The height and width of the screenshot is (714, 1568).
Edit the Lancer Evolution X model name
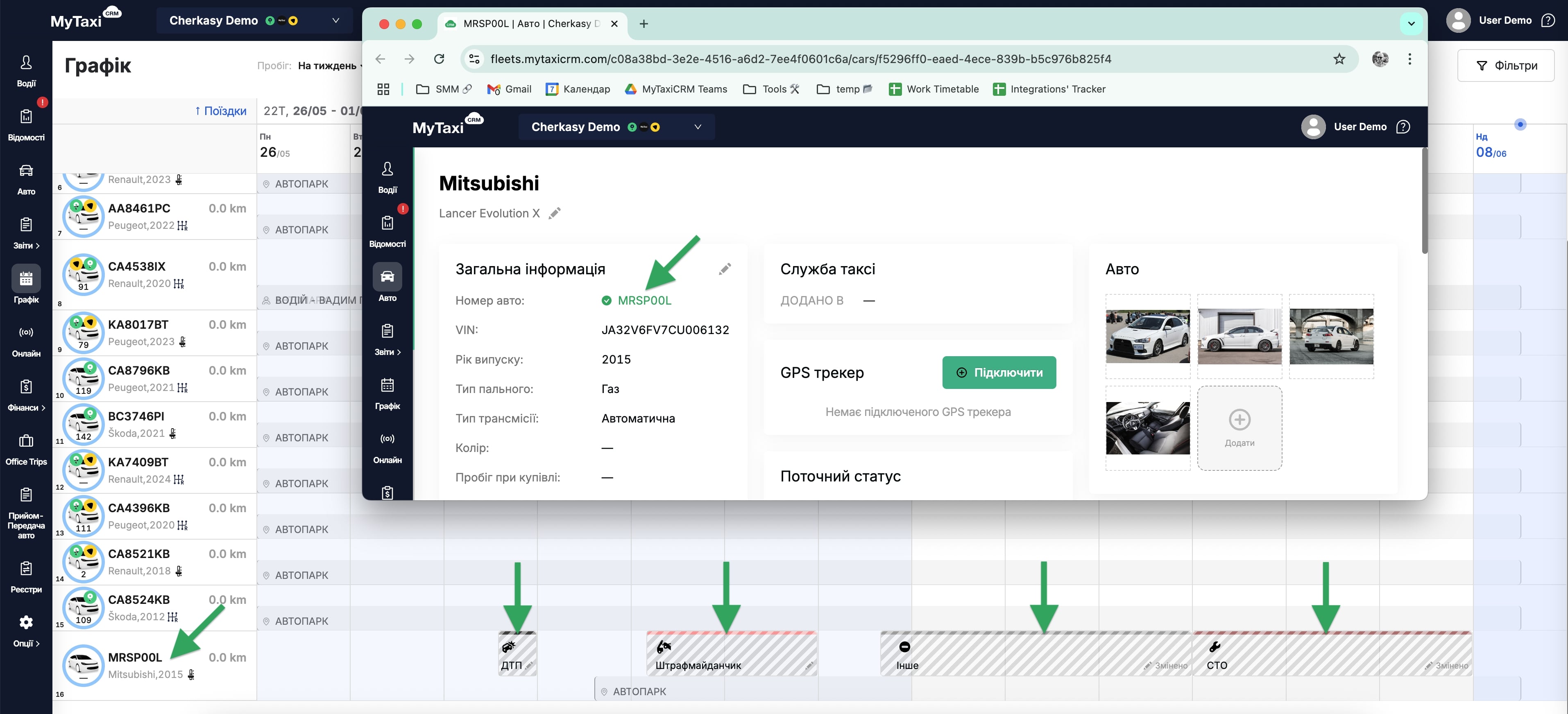point(554,213)
